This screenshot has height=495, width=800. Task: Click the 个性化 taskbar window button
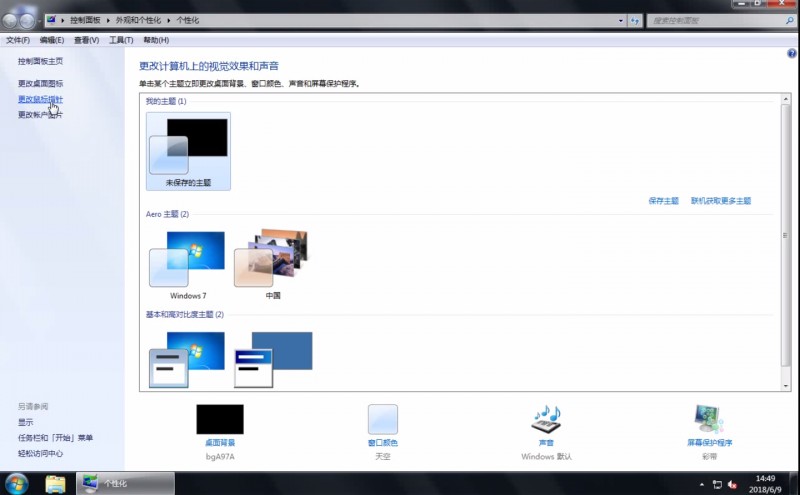[x=126, y=483]
